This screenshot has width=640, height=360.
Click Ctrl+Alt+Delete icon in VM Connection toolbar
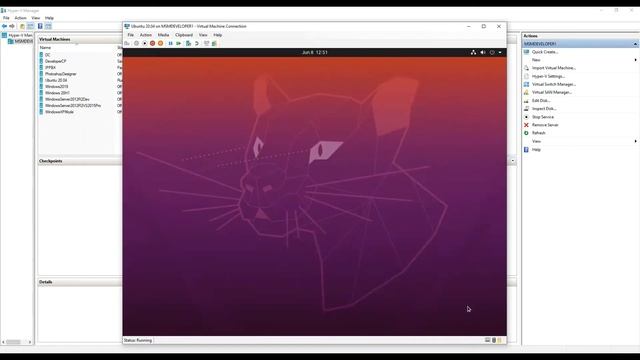[x=127, y=43]
